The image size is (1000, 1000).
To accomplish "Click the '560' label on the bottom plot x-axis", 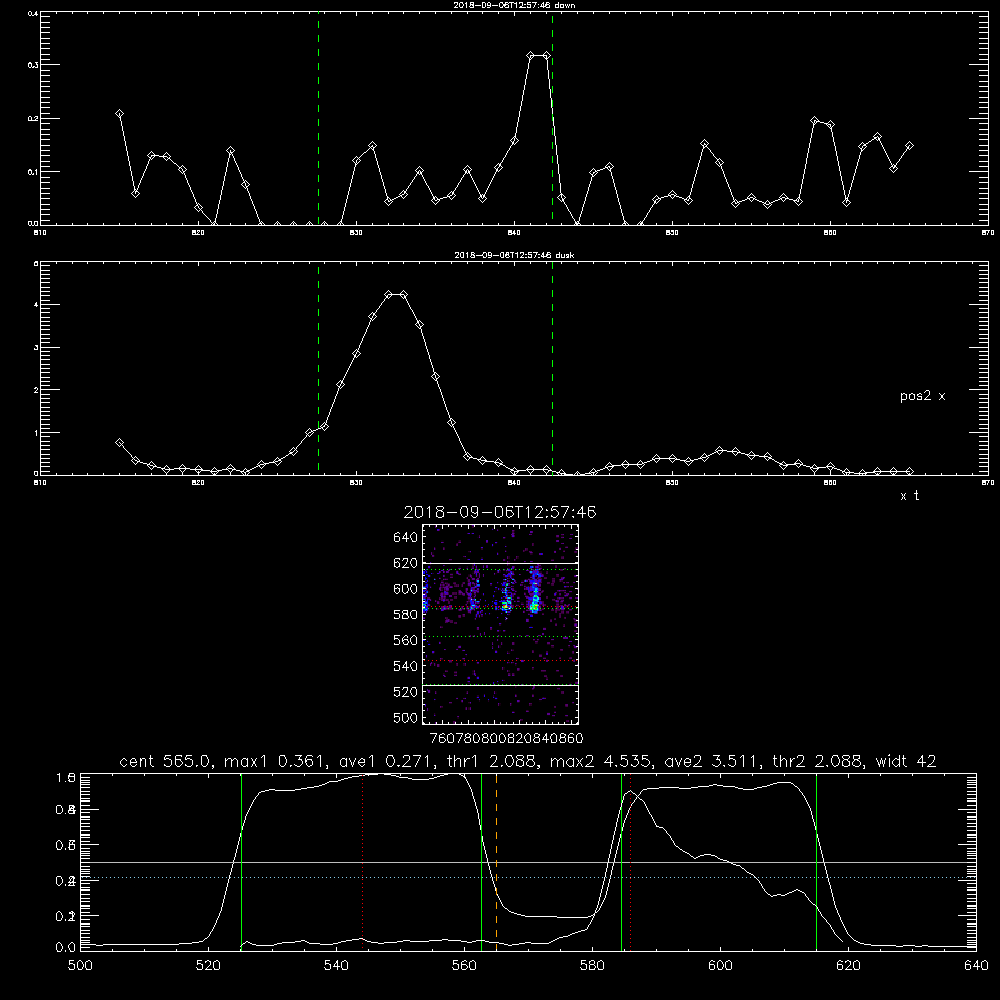I will pos(464,966).
